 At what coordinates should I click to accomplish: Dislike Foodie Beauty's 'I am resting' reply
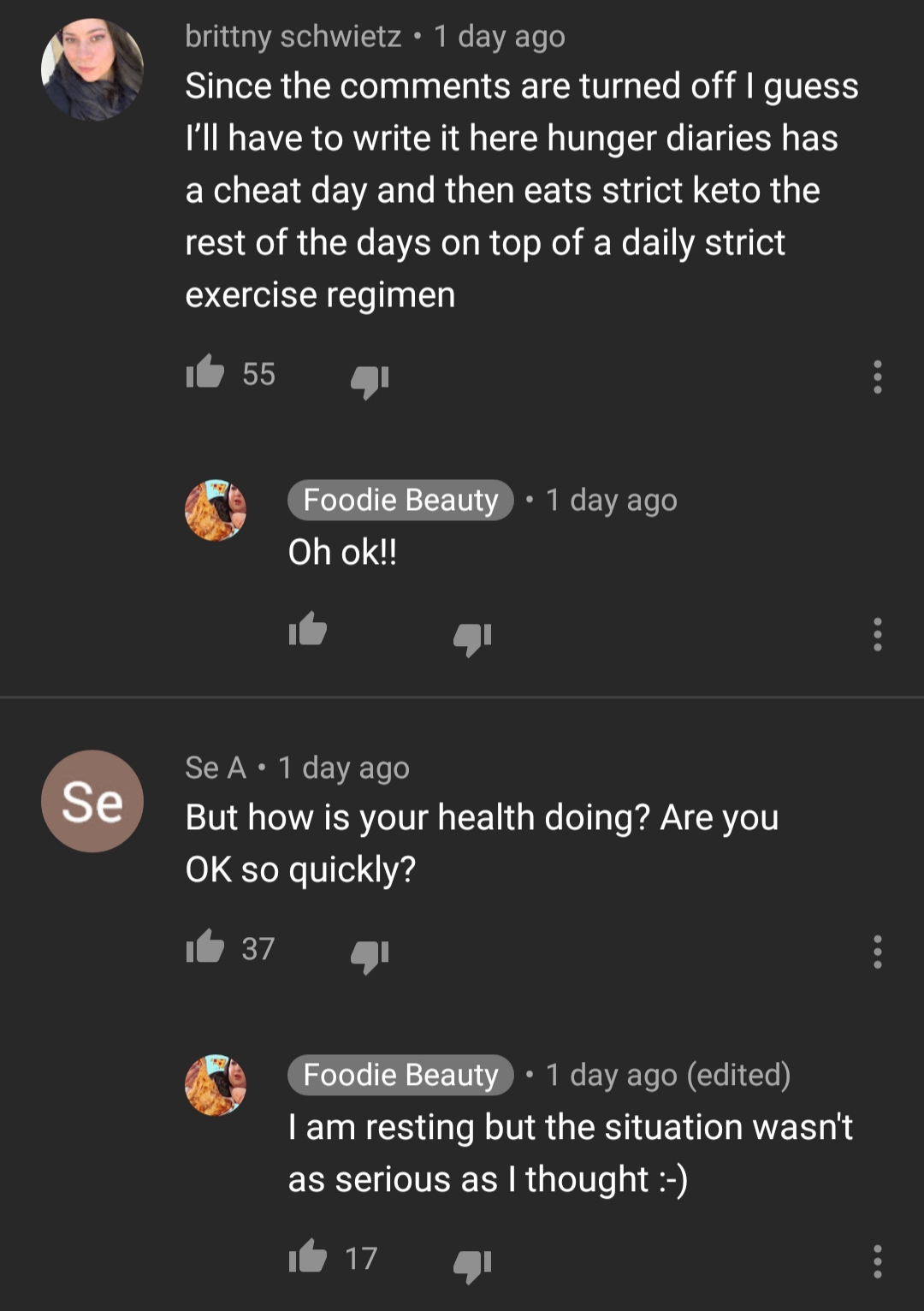pyautogui.click(x=472, y=1265)
